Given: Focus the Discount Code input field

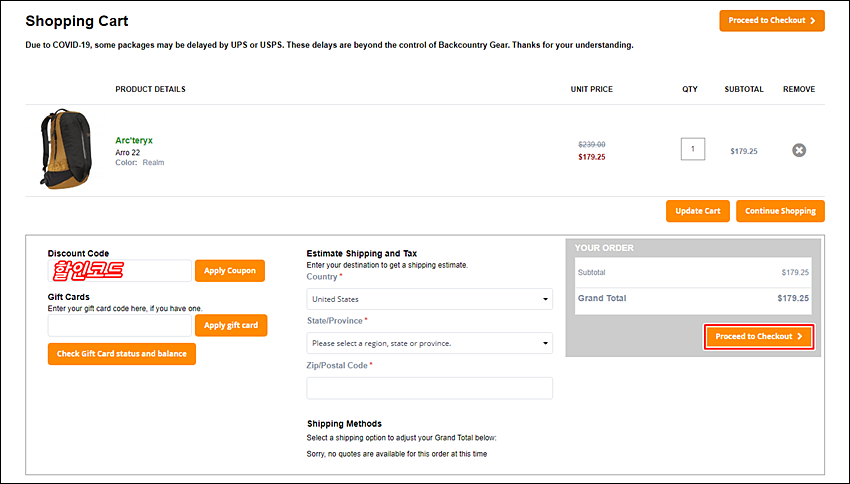Looking at the screenshot, I should pyautogui.click(x=119, y=270).
